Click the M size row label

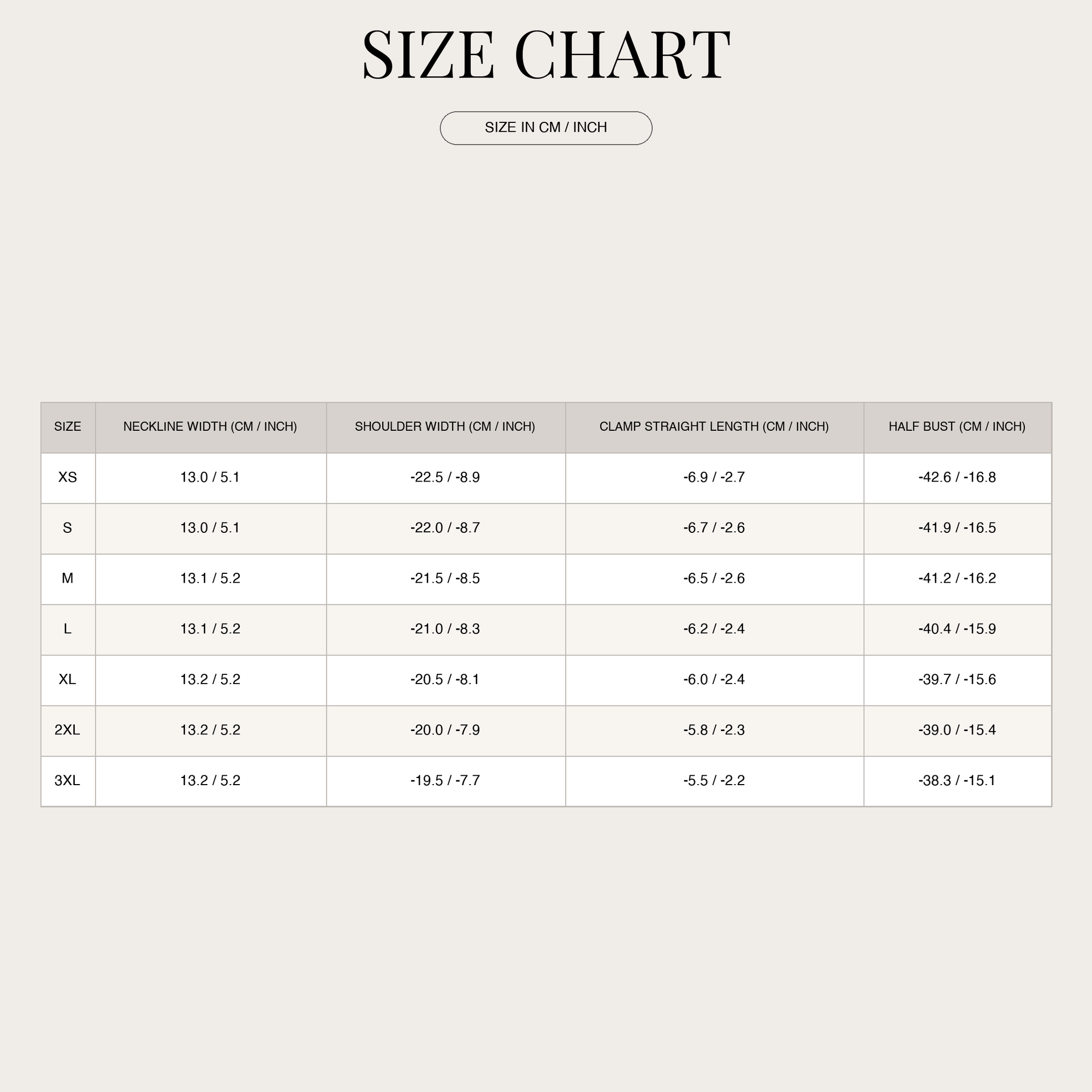(67, 579)
